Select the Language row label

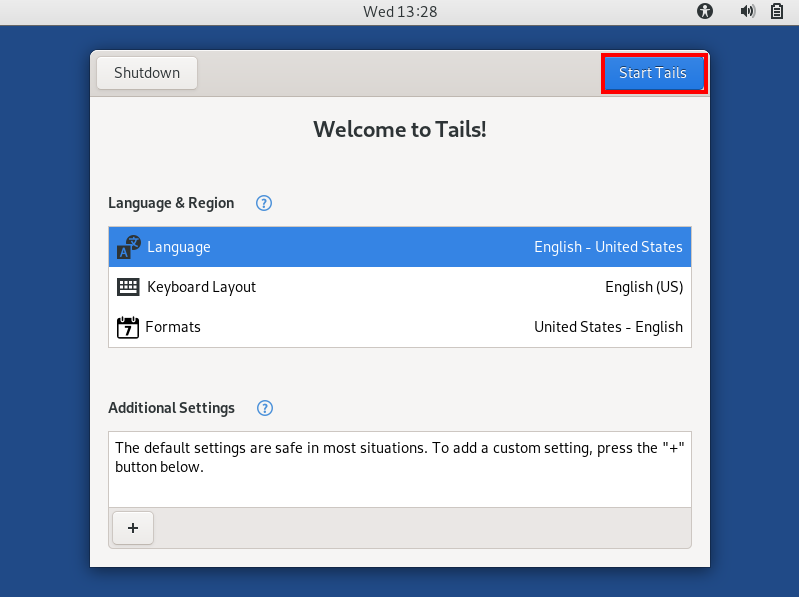point(179,247)
